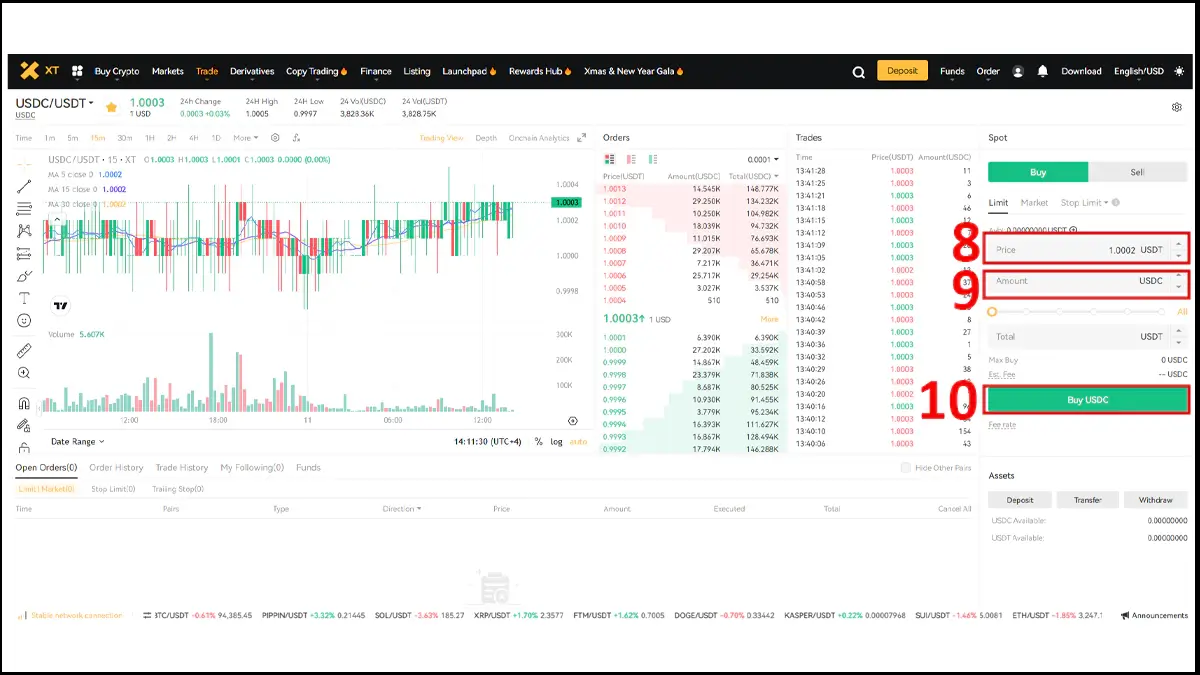Show both buy and sell orders view icon
1200x675 pixels.
coord(610,159)
